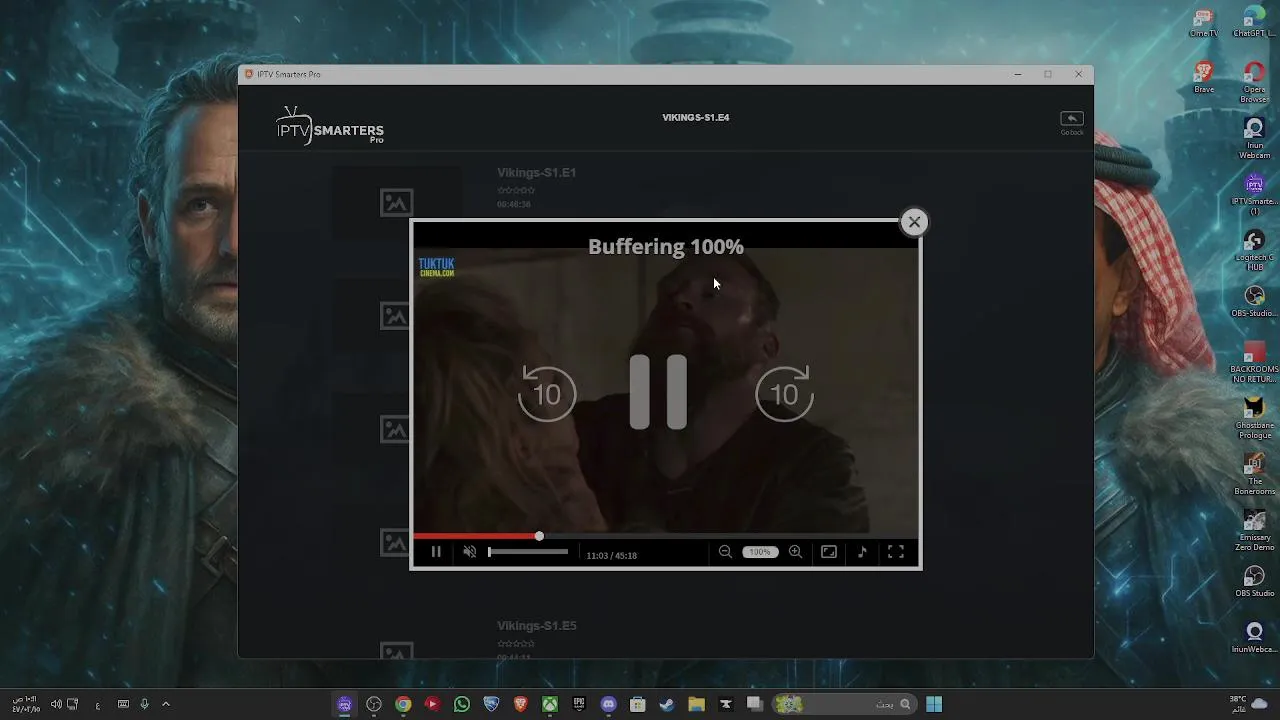Image resolution: width=1280 pixels, height=720 pixels.
Task: Open the IPTVSmarters (1) desktop shortcut
Action: point(1254,194)
